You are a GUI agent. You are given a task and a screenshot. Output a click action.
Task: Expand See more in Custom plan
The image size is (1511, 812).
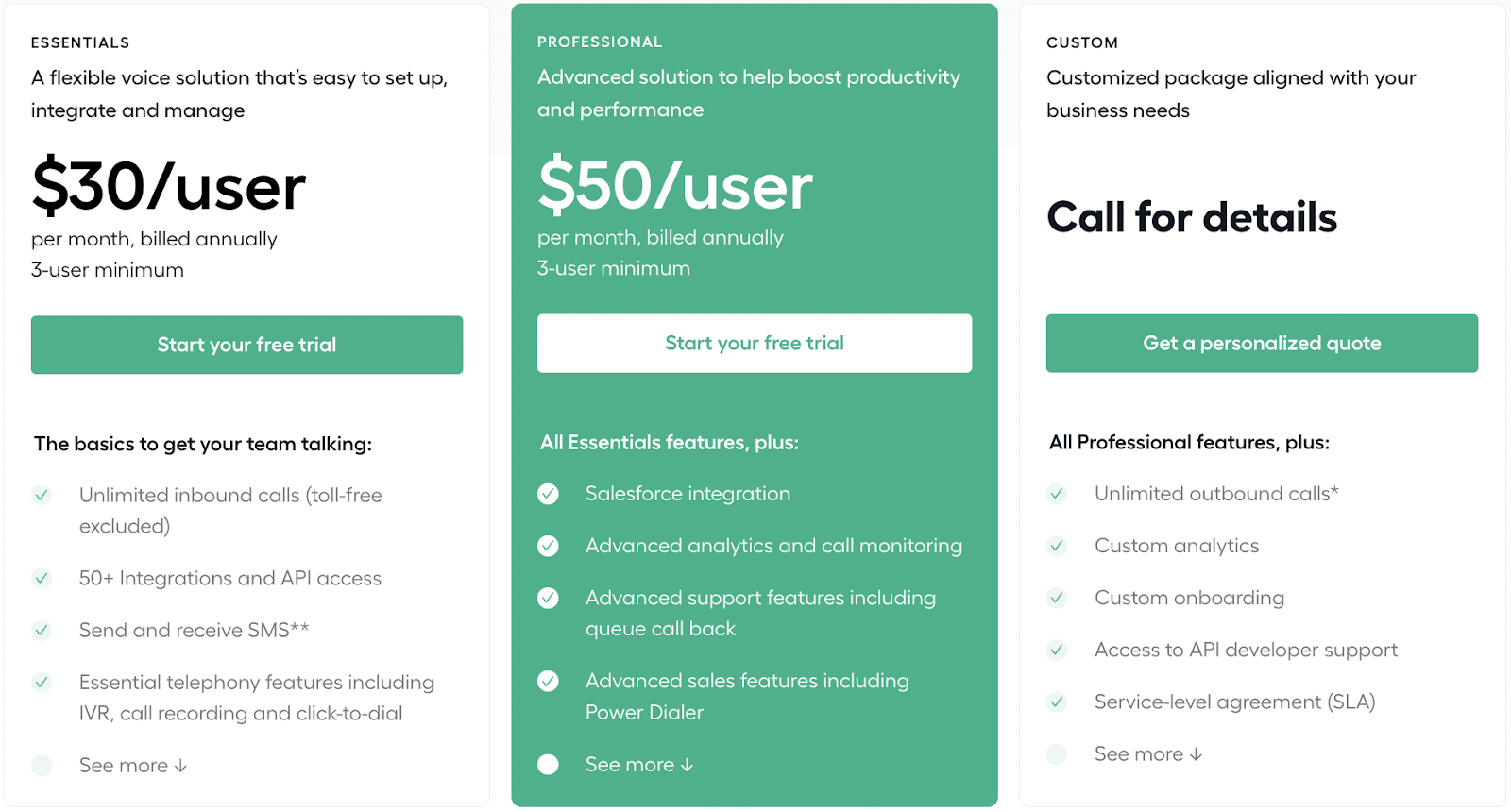tap(1148, 754)
